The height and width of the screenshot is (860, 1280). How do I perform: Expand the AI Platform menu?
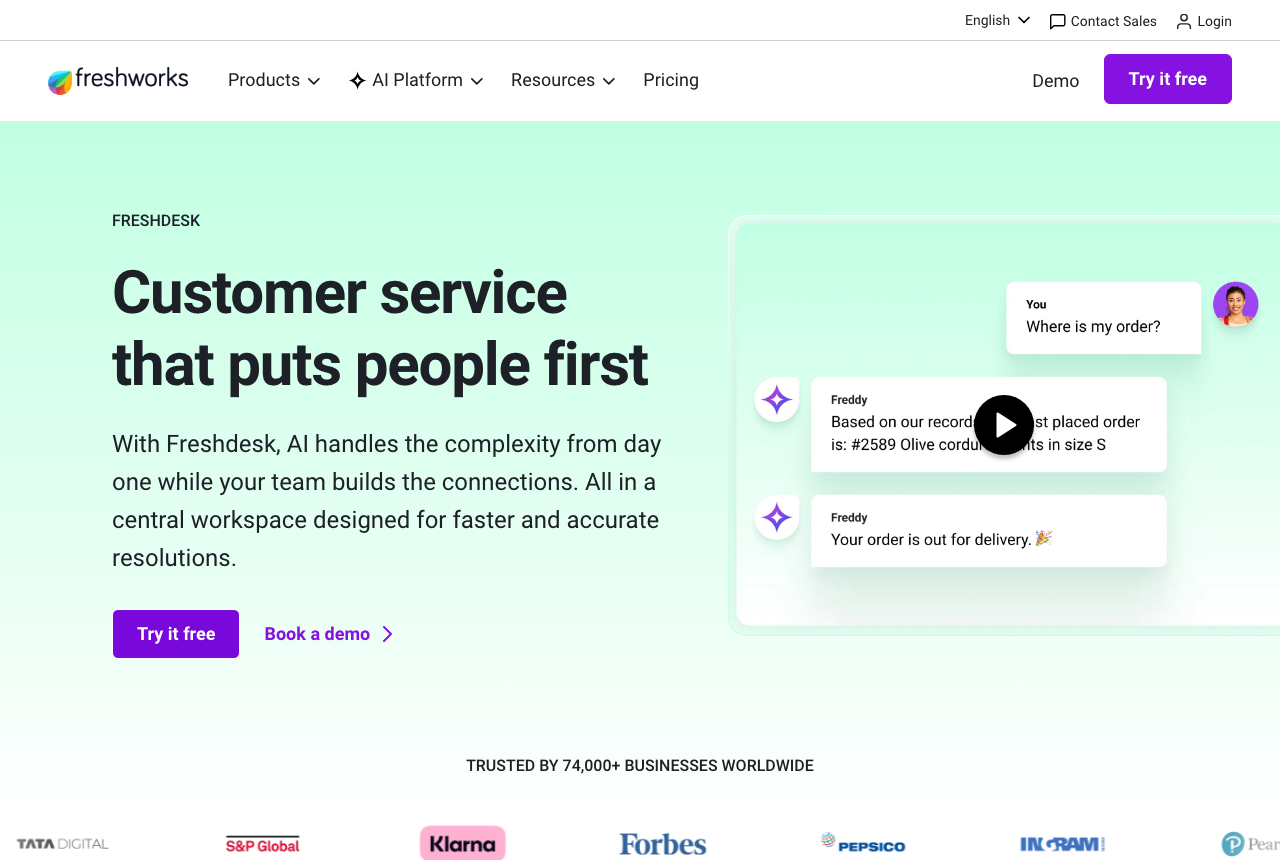pyautogui.click(x=416, y=80)
